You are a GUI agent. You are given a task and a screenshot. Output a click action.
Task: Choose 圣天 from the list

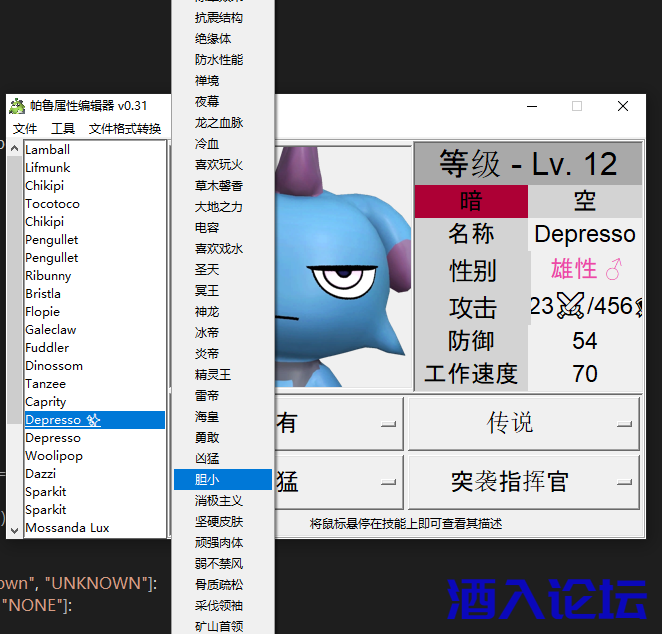pyautogui.click(x=223, y=269)
